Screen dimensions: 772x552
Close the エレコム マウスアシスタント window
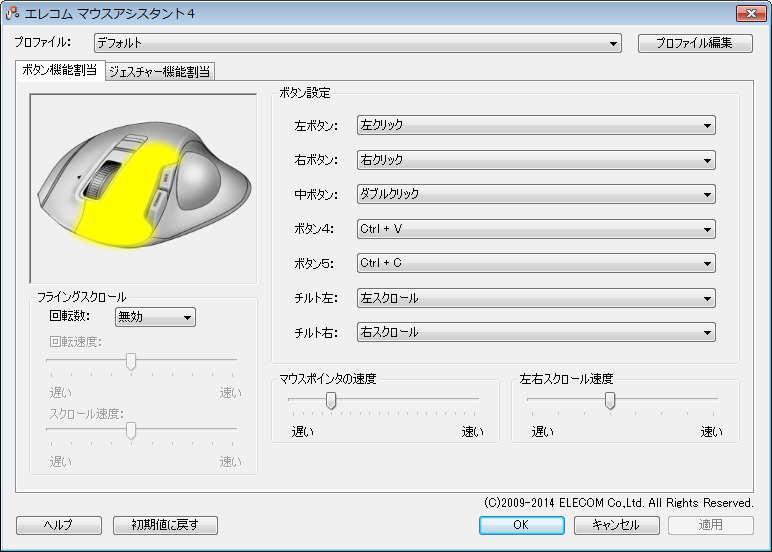pos(751,13)
